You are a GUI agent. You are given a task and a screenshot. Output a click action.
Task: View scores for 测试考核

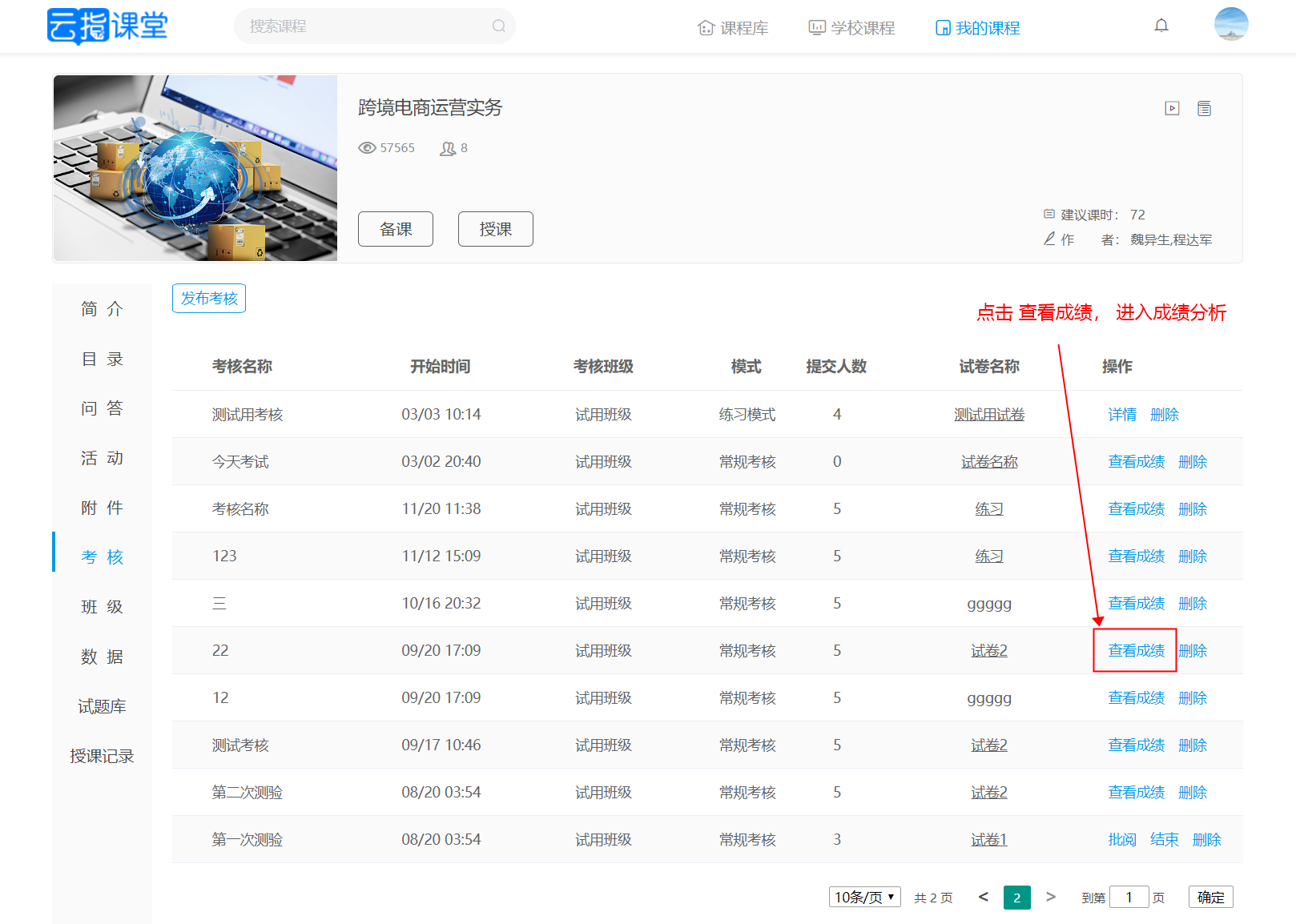(1137, 745)
